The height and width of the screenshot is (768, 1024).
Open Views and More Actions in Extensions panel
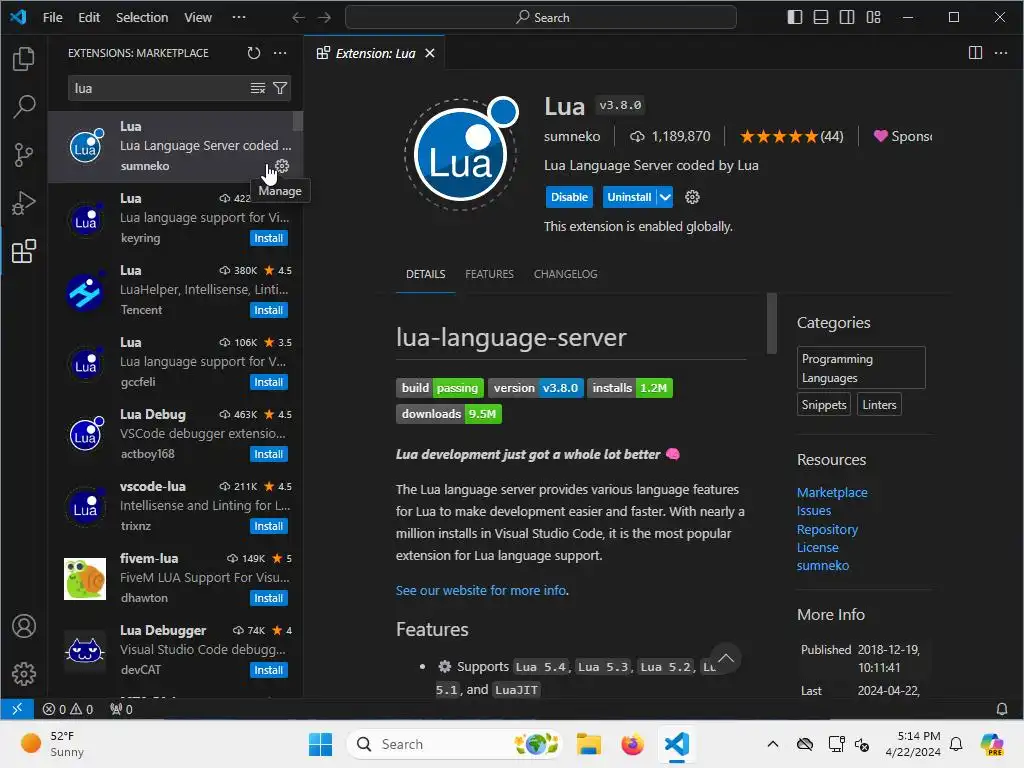tap(280, 53)
